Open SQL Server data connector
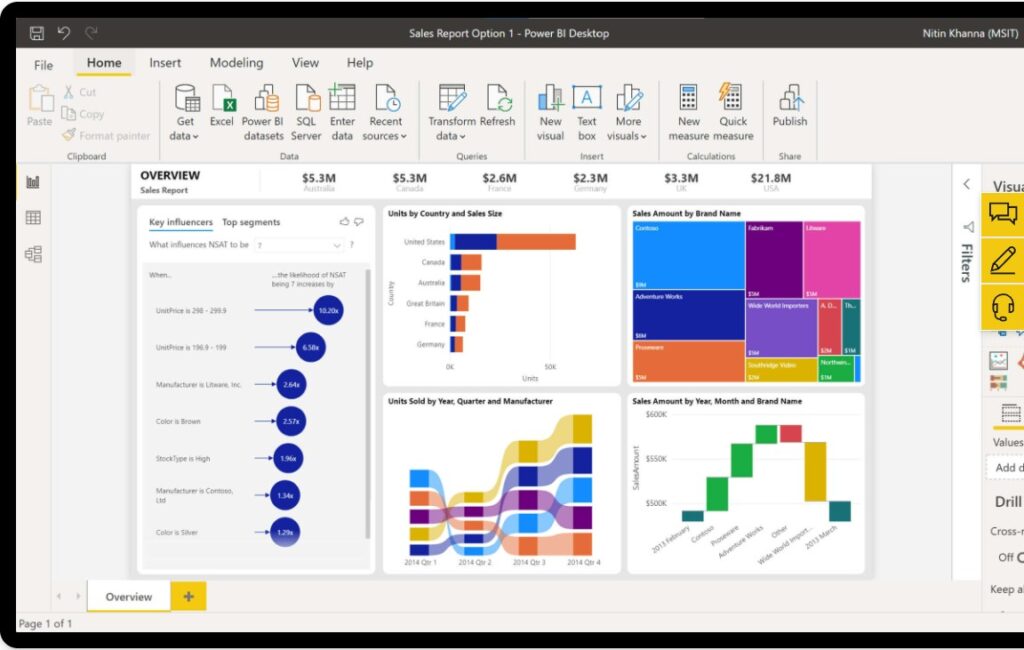This screenshot has width=1024, height=650. (306, 108)
